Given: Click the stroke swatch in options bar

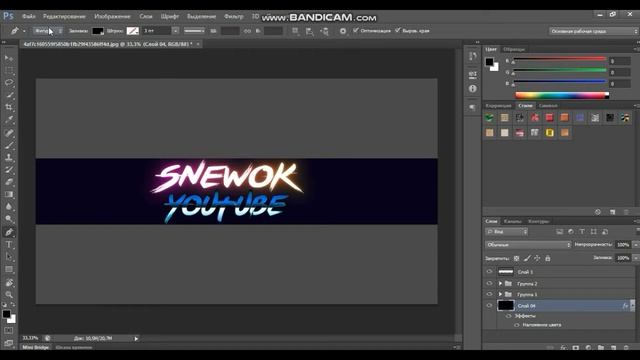Looking at the screenshot, I should point(133,31).
